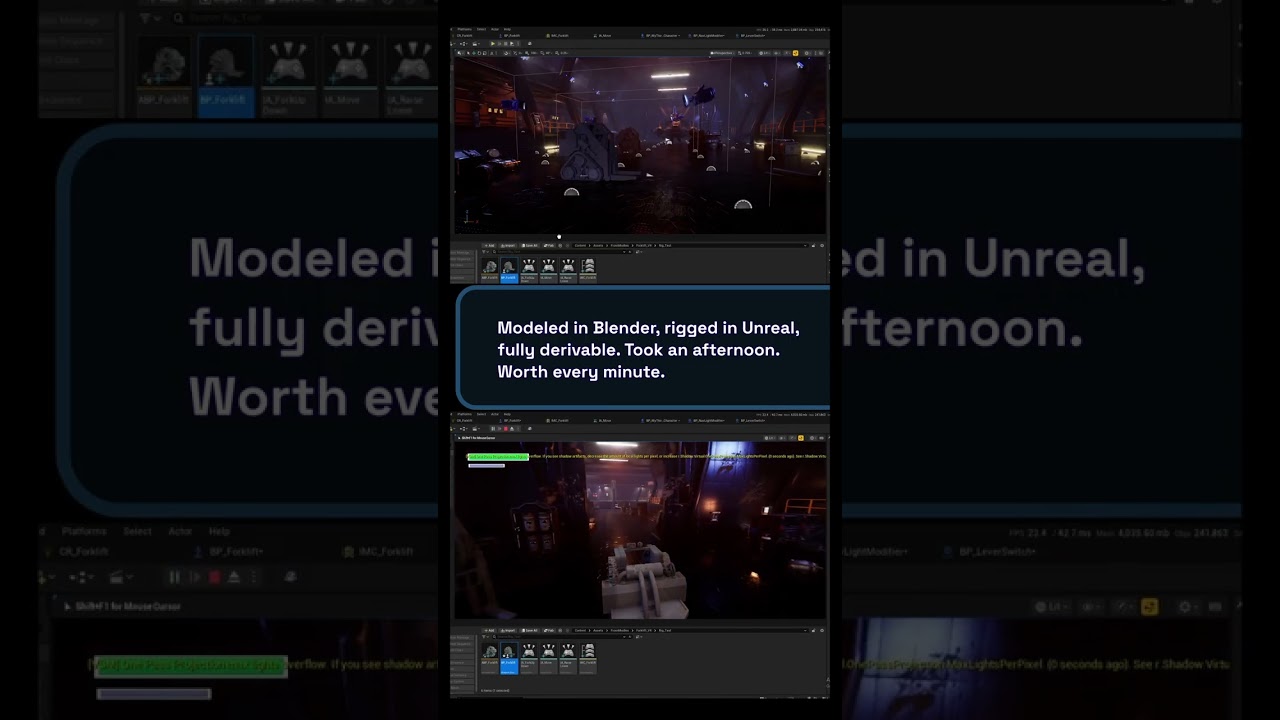Click Import button in lower Content Browser
The image size is (1280, 720).
tap(507, 630)
